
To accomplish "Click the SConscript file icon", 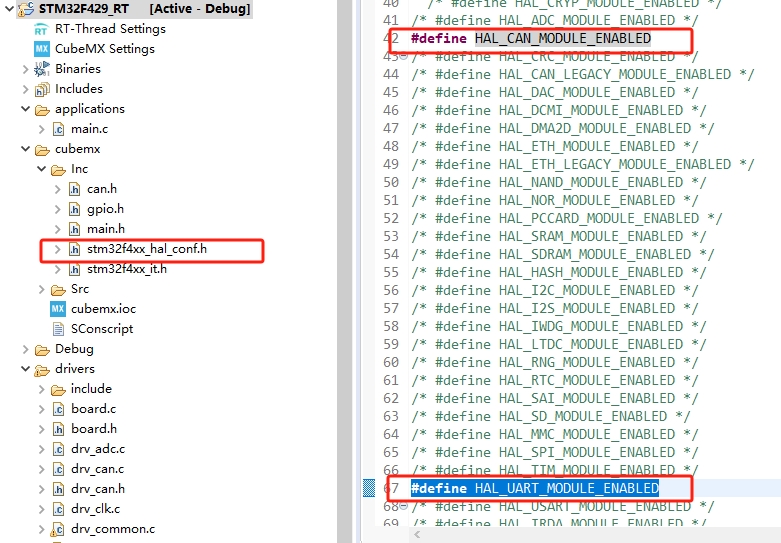I will coord(58,329).
